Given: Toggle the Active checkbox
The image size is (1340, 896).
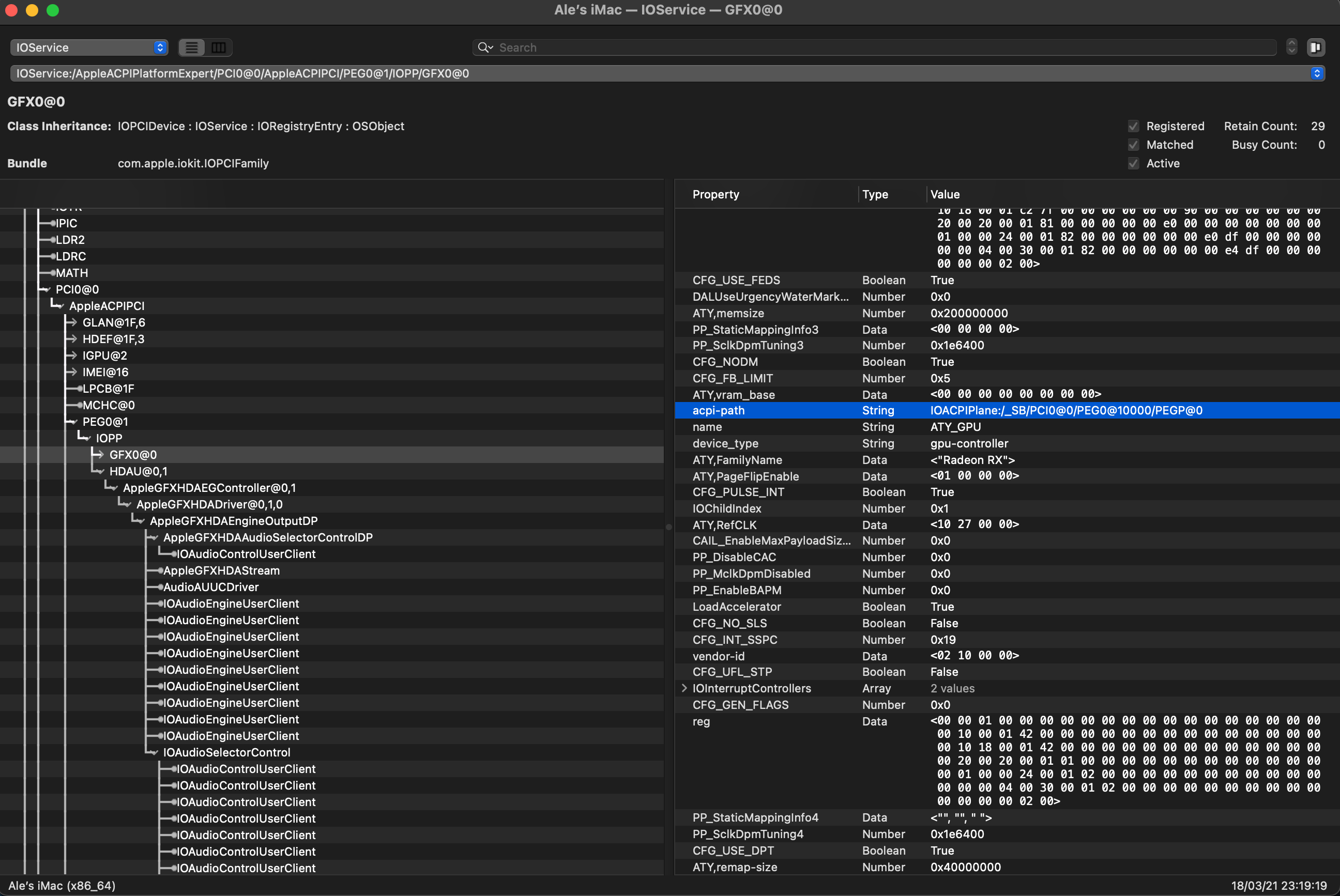Looking at the screenshot, I should pos(1134,163).
